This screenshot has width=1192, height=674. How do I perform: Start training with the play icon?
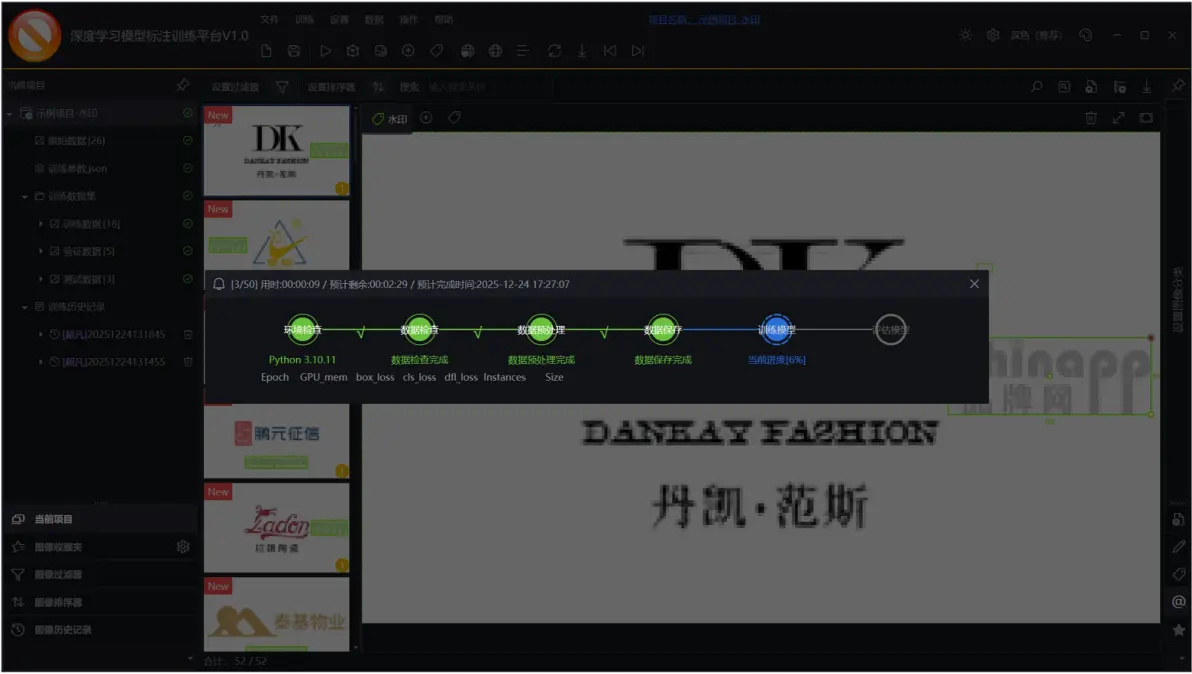point(325,51)
